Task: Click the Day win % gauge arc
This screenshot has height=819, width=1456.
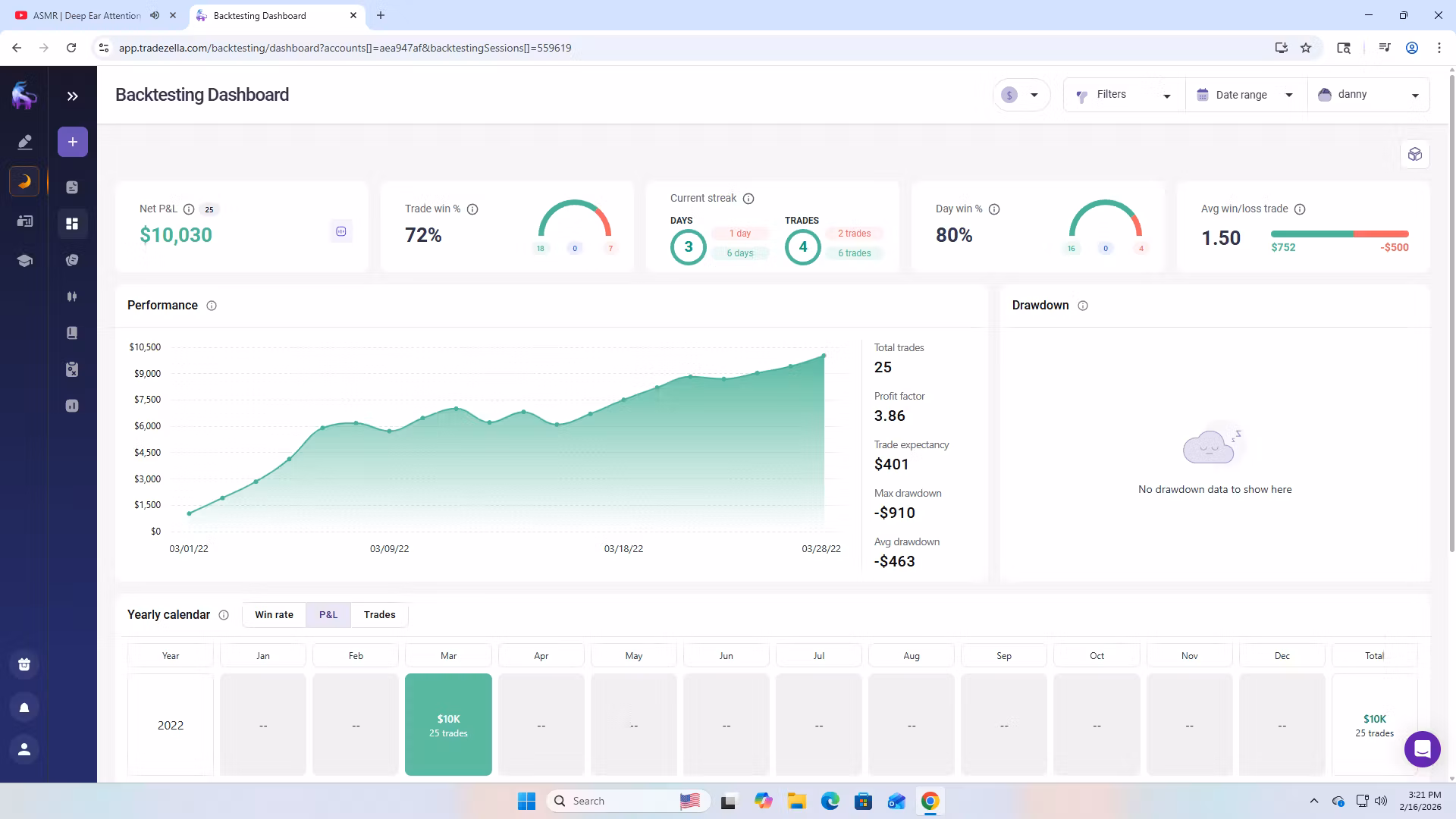Action: (x=1106, y=218)
